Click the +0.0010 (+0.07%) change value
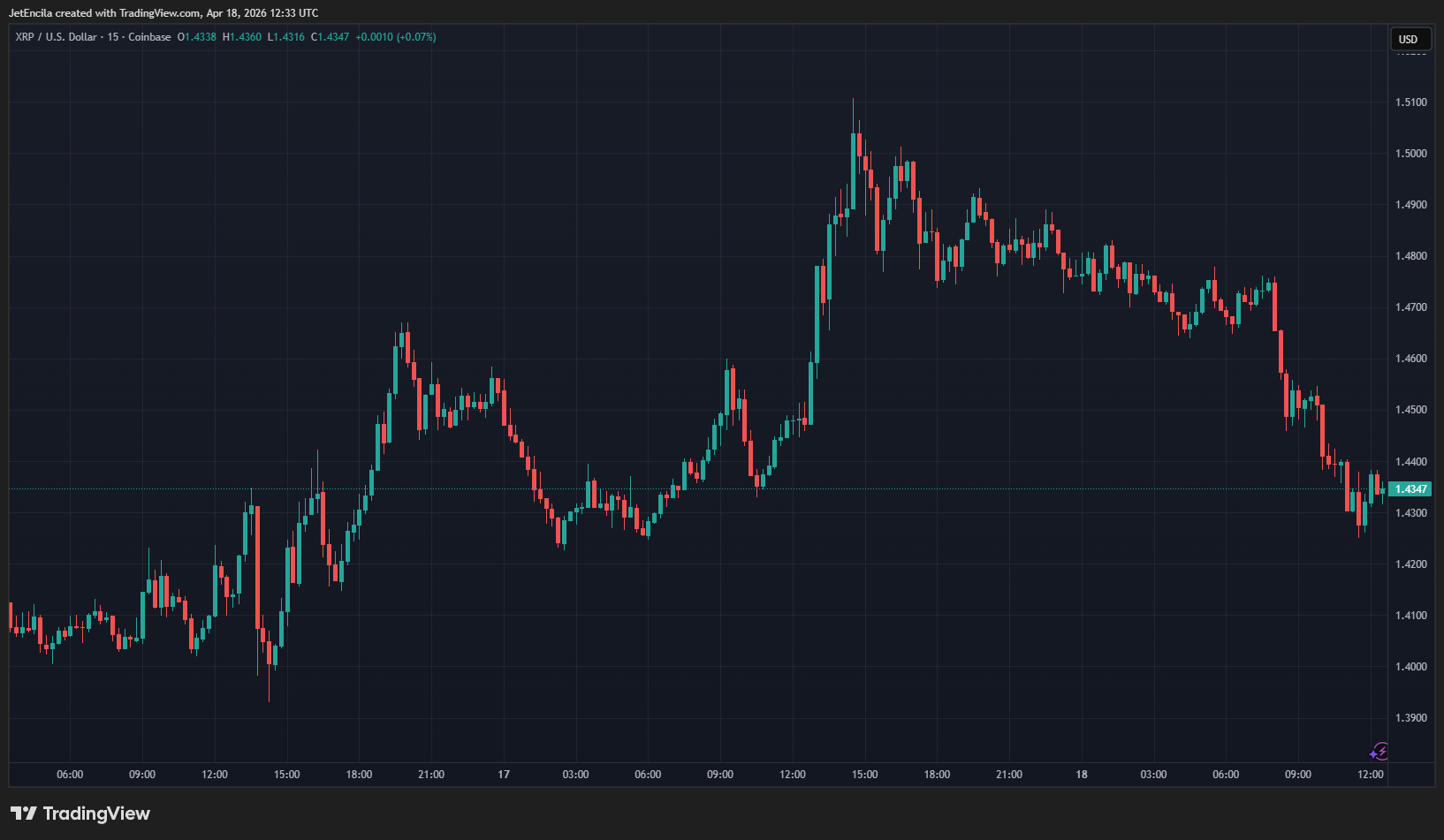1444x840 pixels. pos(396,37)
